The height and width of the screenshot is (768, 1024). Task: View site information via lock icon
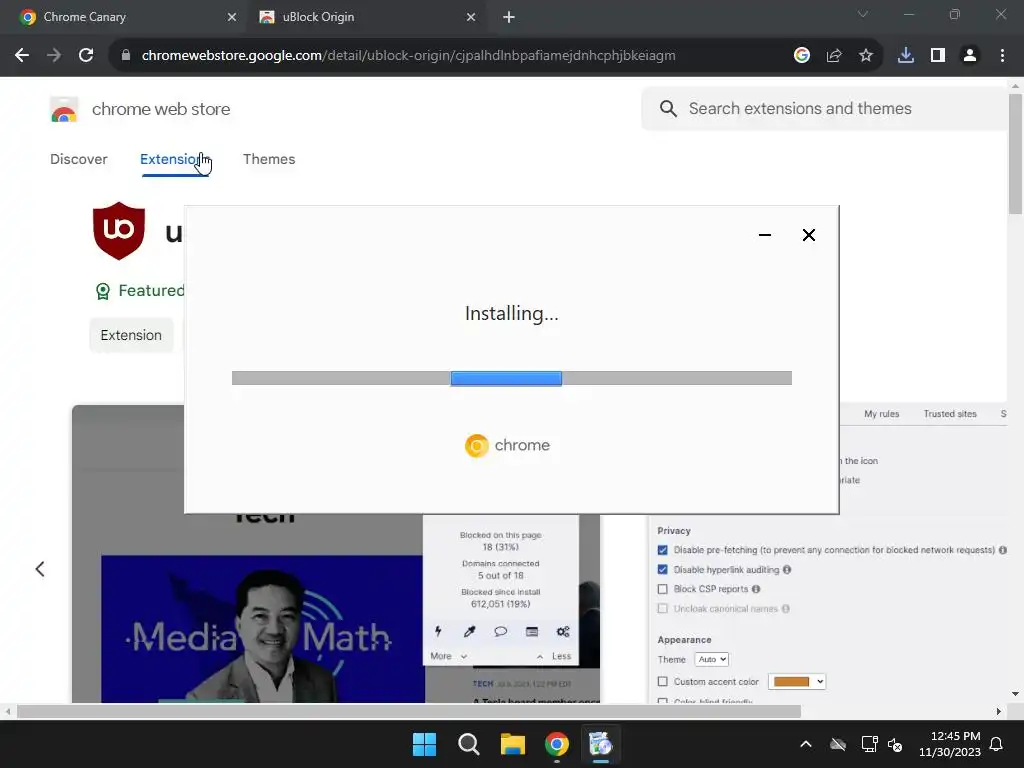126,56
